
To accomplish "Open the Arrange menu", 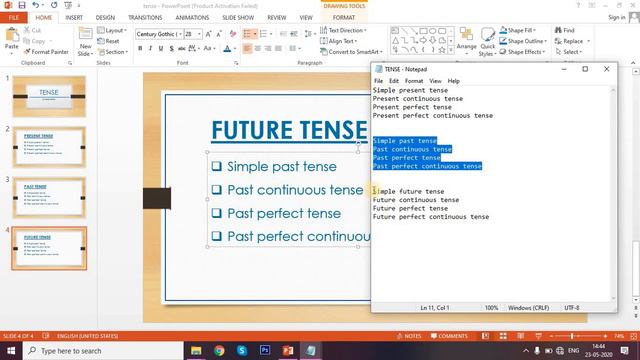I will point(467,41).
